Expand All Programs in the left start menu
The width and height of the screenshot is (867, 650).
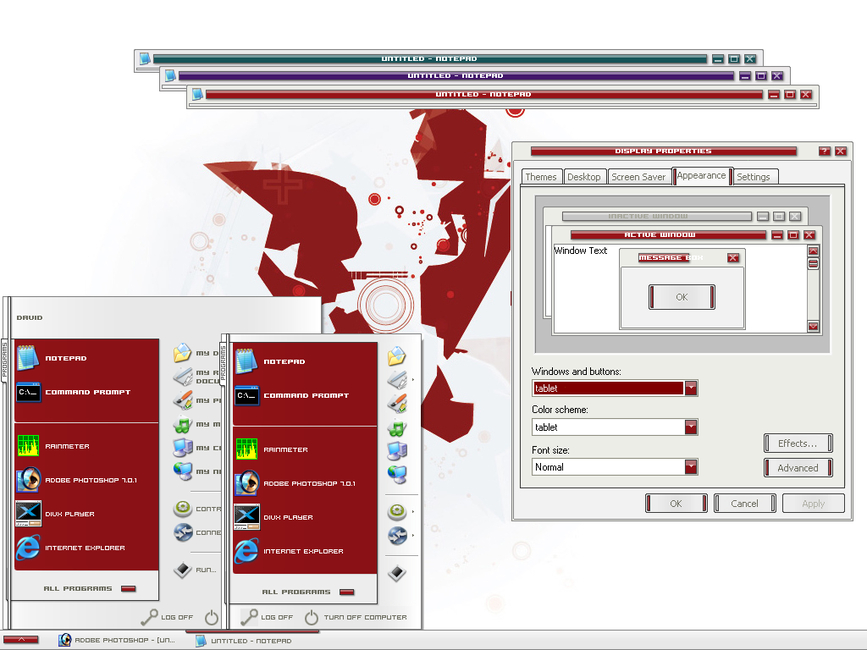click(x=90, y=589)
